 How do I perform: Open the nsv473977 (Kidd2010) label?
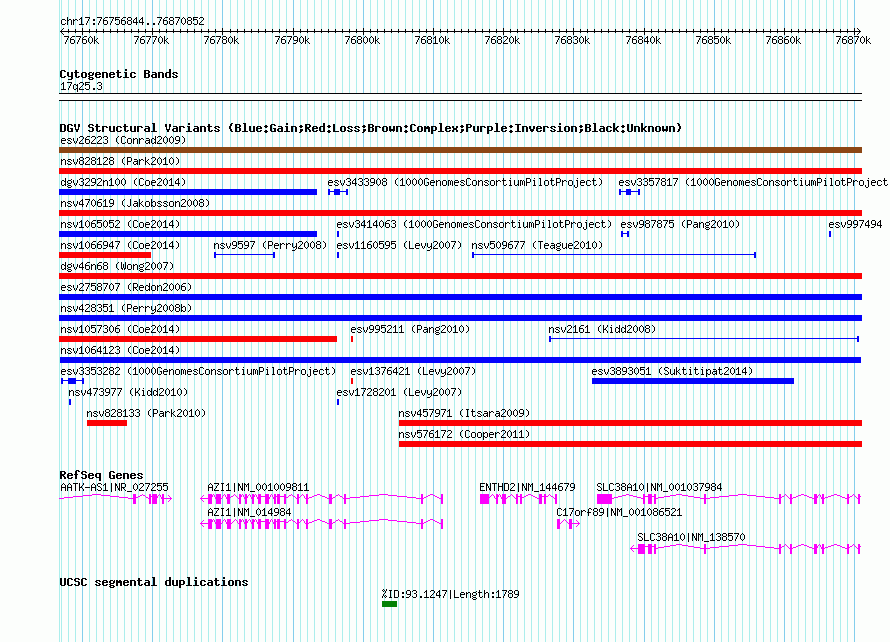click(x=128, y=392)
